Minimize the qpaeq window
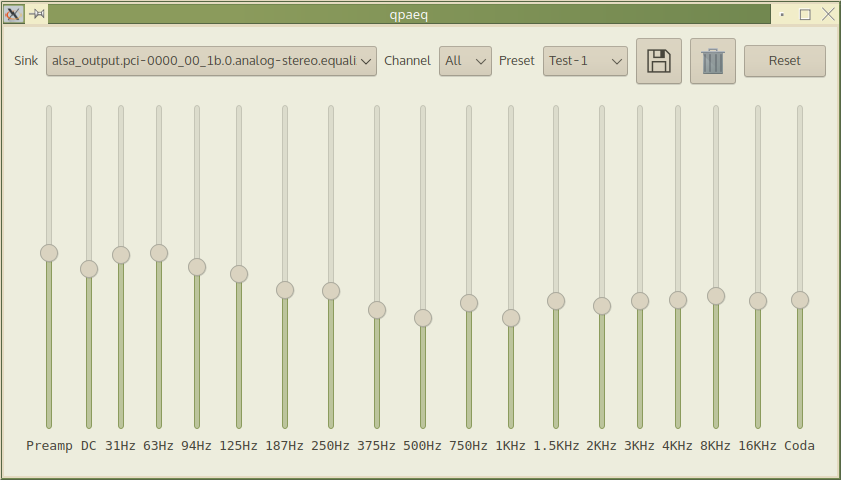Viewport: 841px width, 480px height. click(x=782, y=14)
